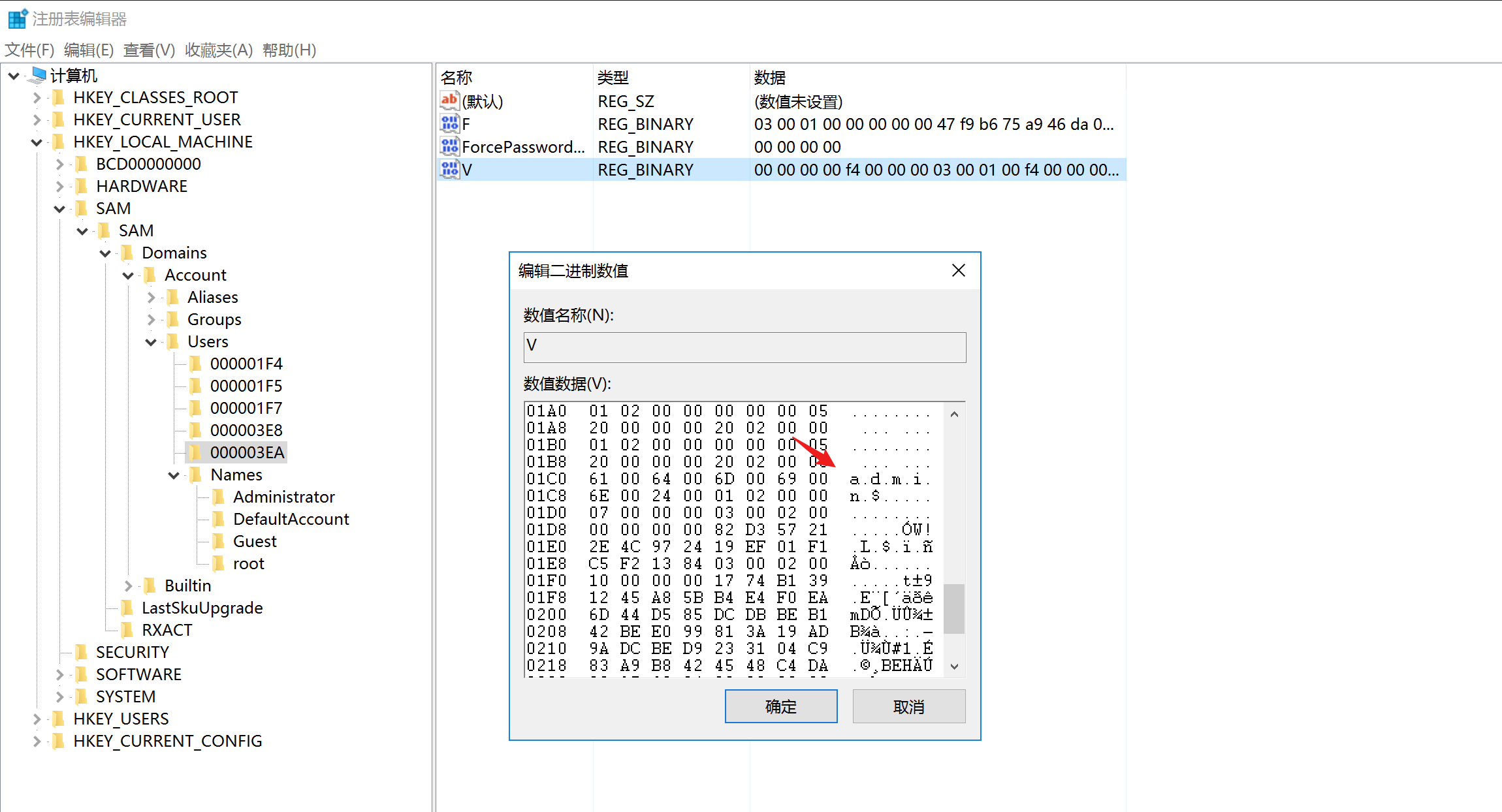
Task: Expand the Builtin key arrow
Action: tap(128, 586)
